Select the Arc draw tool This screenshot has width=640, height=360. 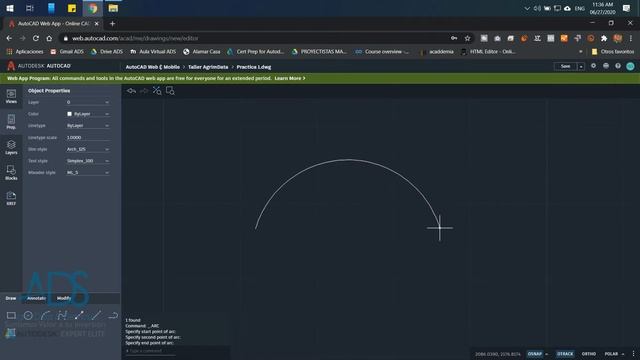tap(45, 315)
